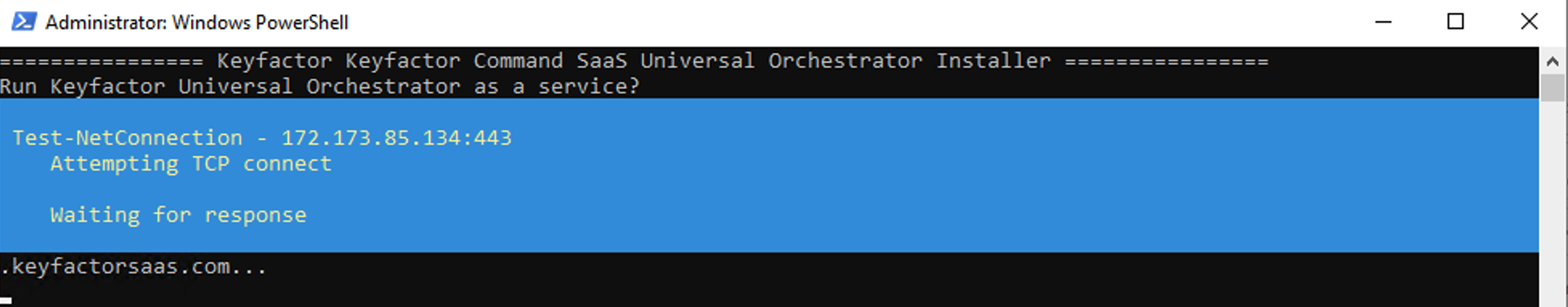1568x307 pixels.
Task: Click the 172.173.85.134:443 address
Action: coord(396,137)
